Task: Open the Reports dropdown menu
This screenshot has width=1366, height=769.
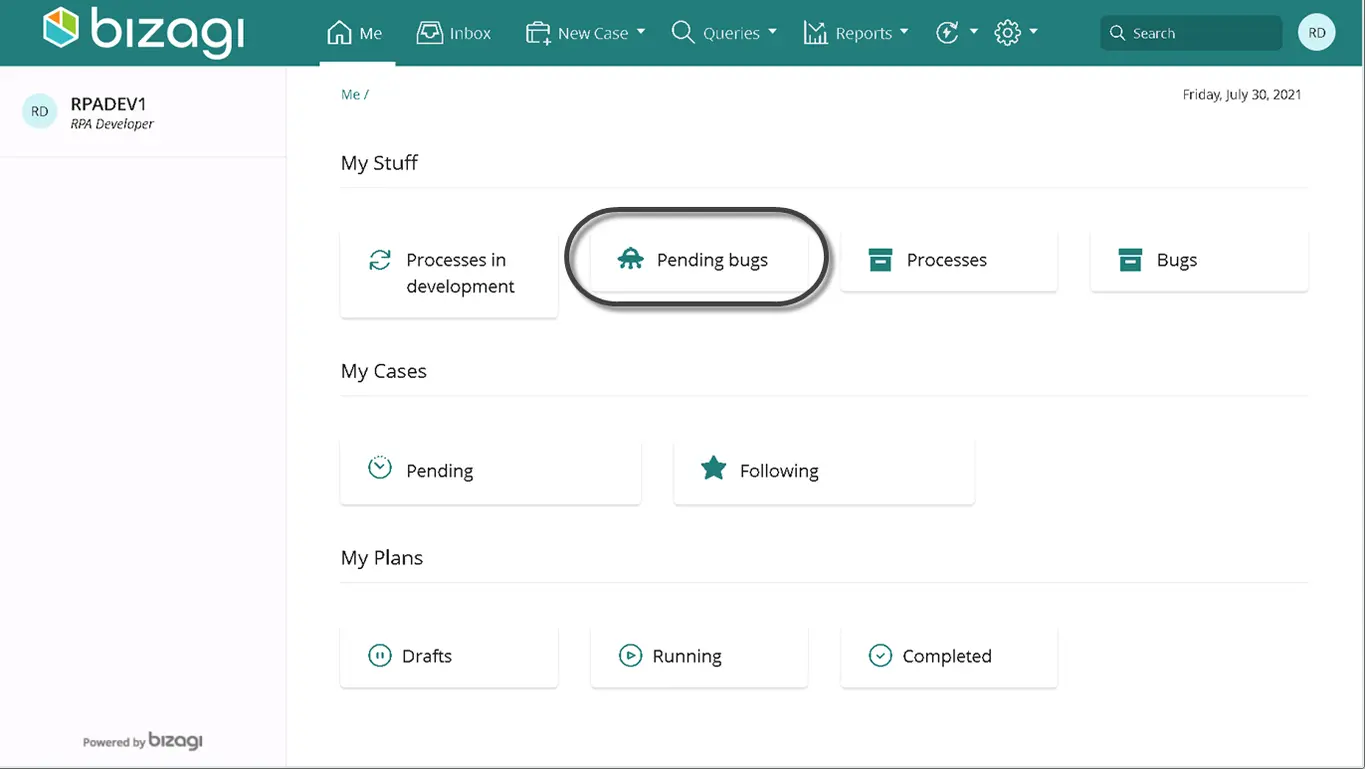Action: [856, 33]
